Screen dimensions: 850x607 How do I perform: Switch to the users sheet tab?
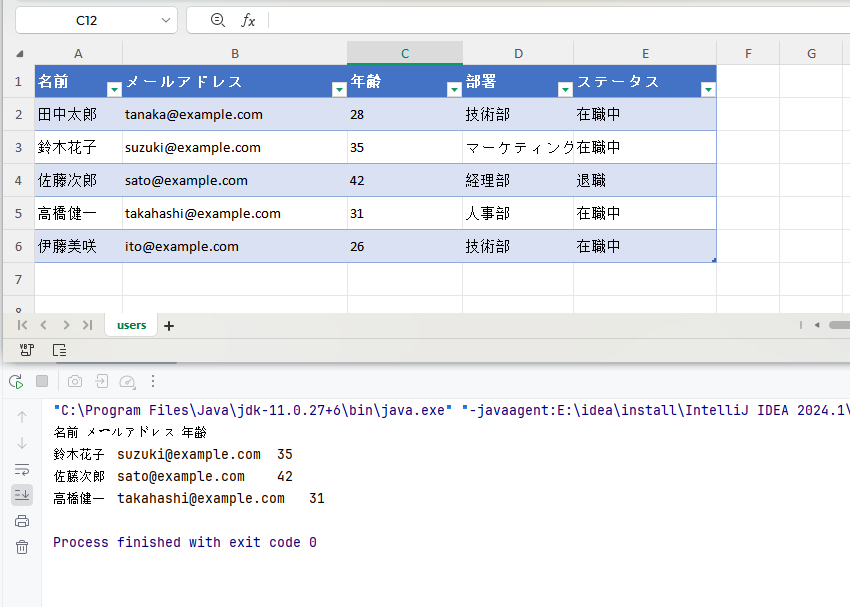coord(131,325)
